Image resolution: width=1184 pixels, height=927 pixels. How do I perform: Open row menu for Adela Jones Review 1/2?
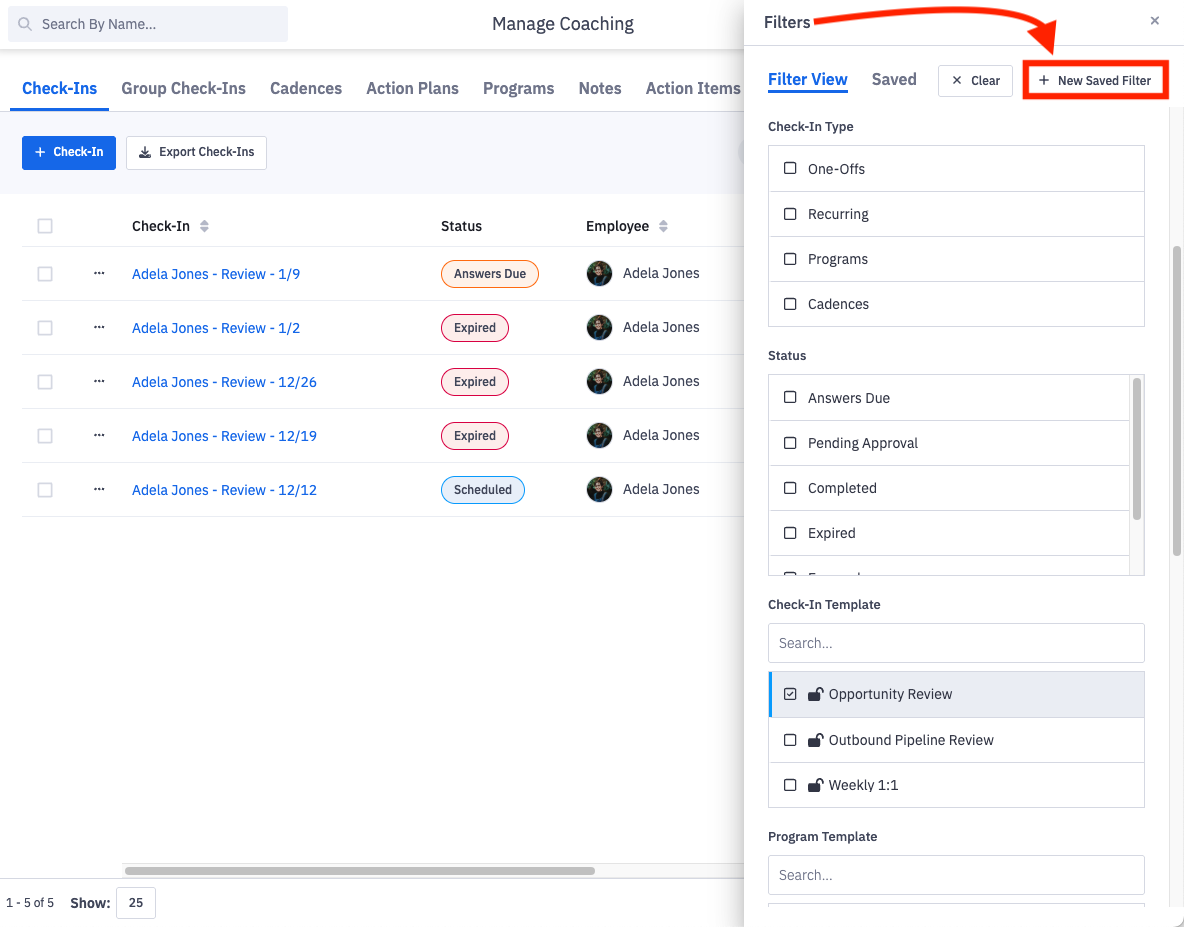tap(99, 328)
